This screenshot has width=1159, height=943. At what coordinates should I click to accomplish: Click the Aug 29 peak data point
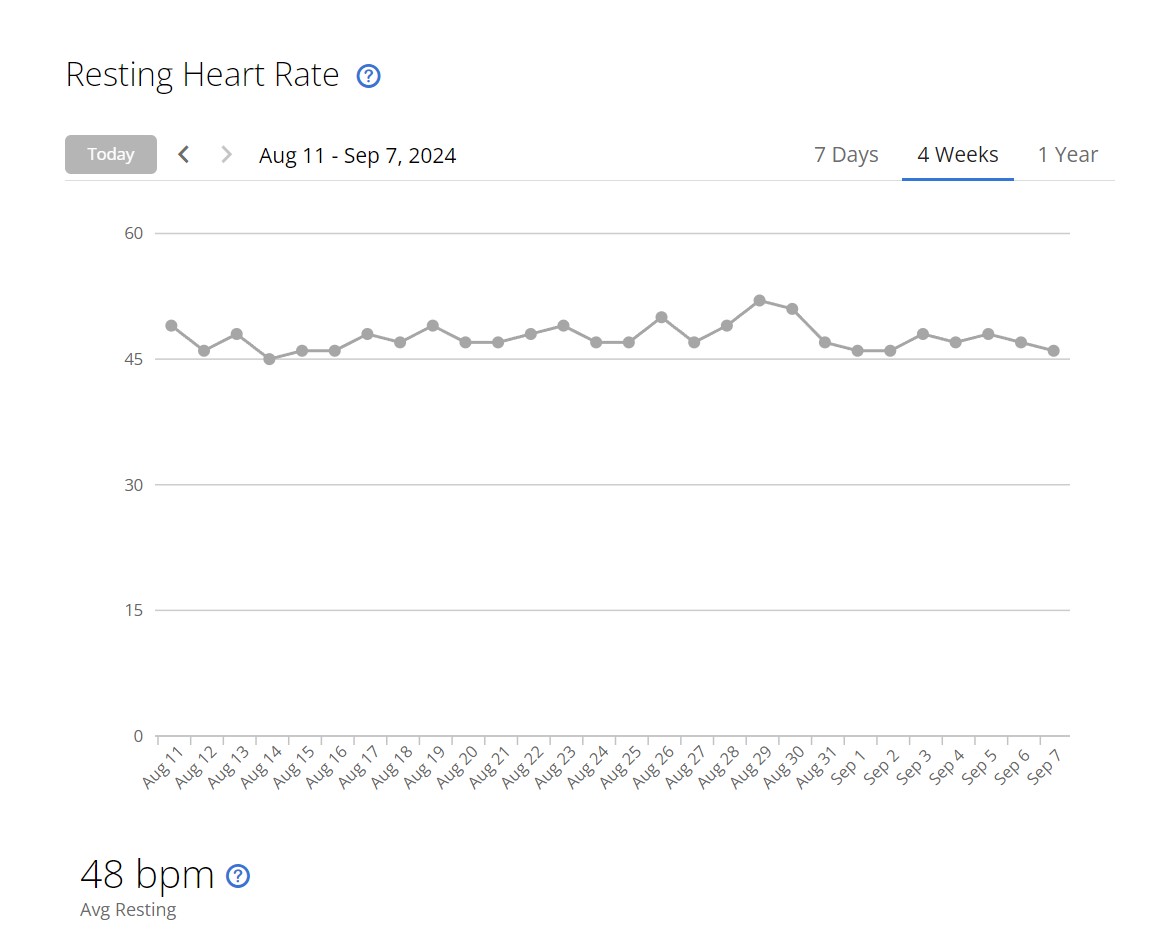pos(759,301)
